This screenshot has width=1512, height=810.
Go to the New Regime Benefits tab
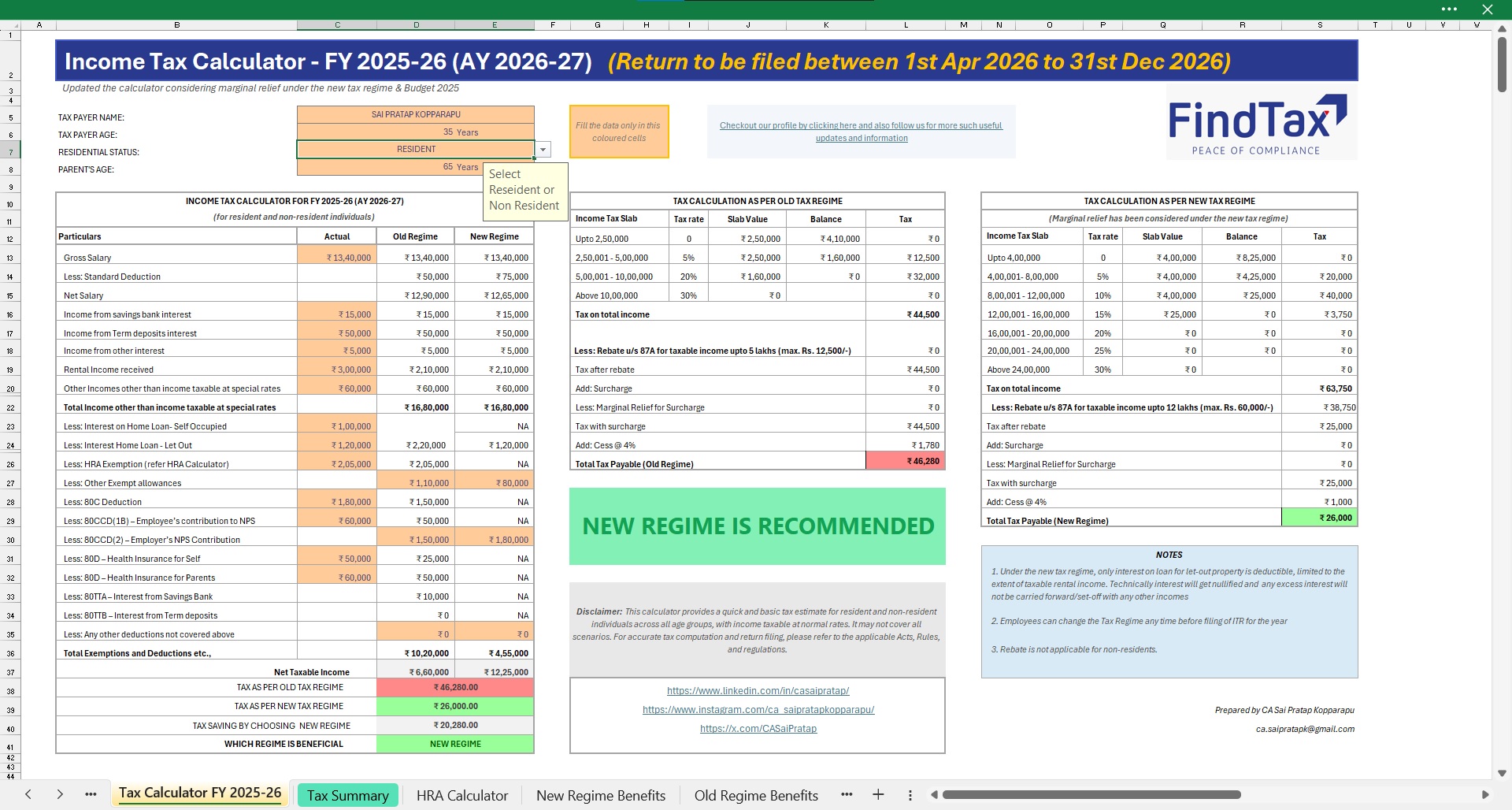click(600, 795)
